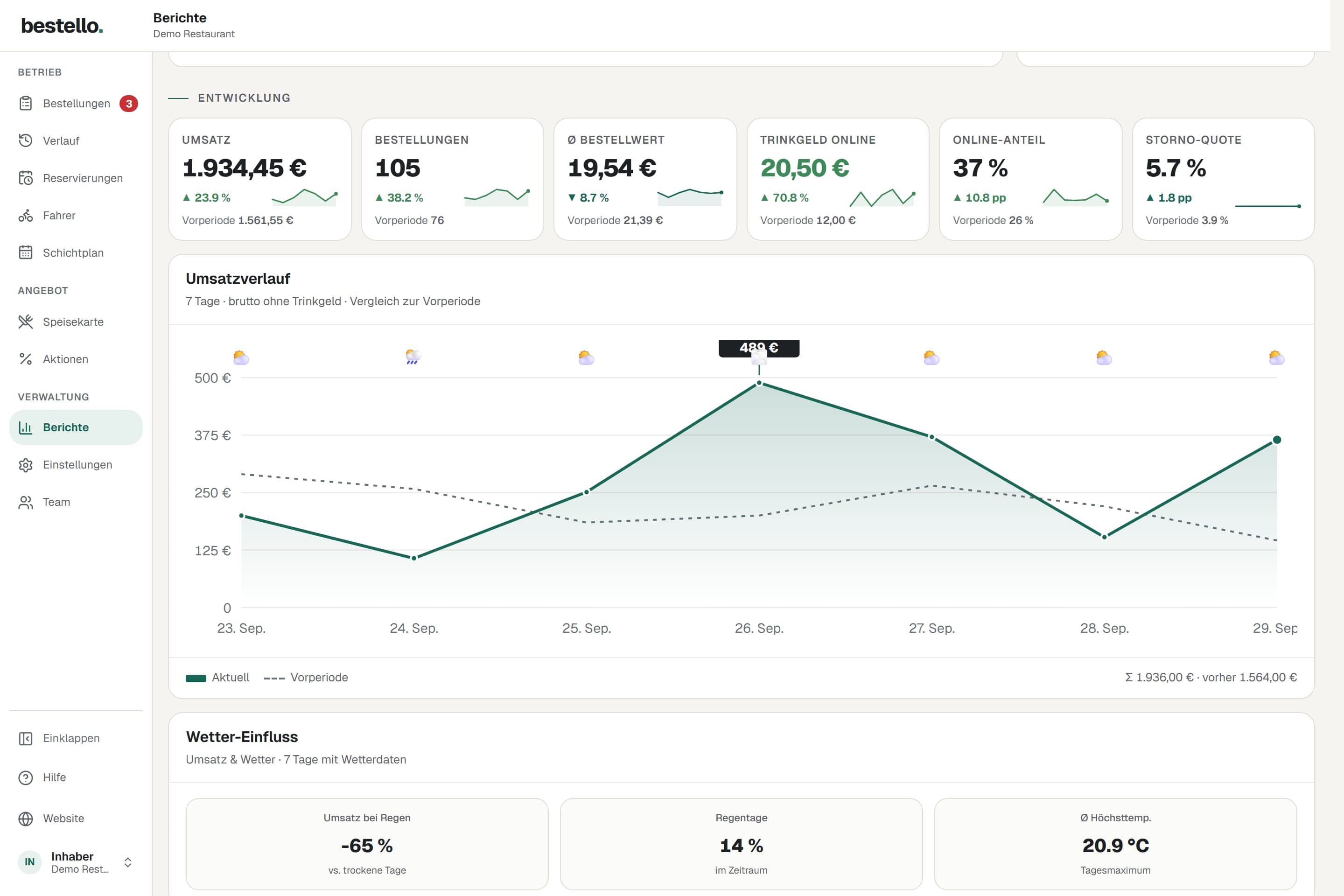Click the Umsatz bei Regen -65 % tile
The height and width of the screenshot is (896, 1344).
tap(367, 844)
